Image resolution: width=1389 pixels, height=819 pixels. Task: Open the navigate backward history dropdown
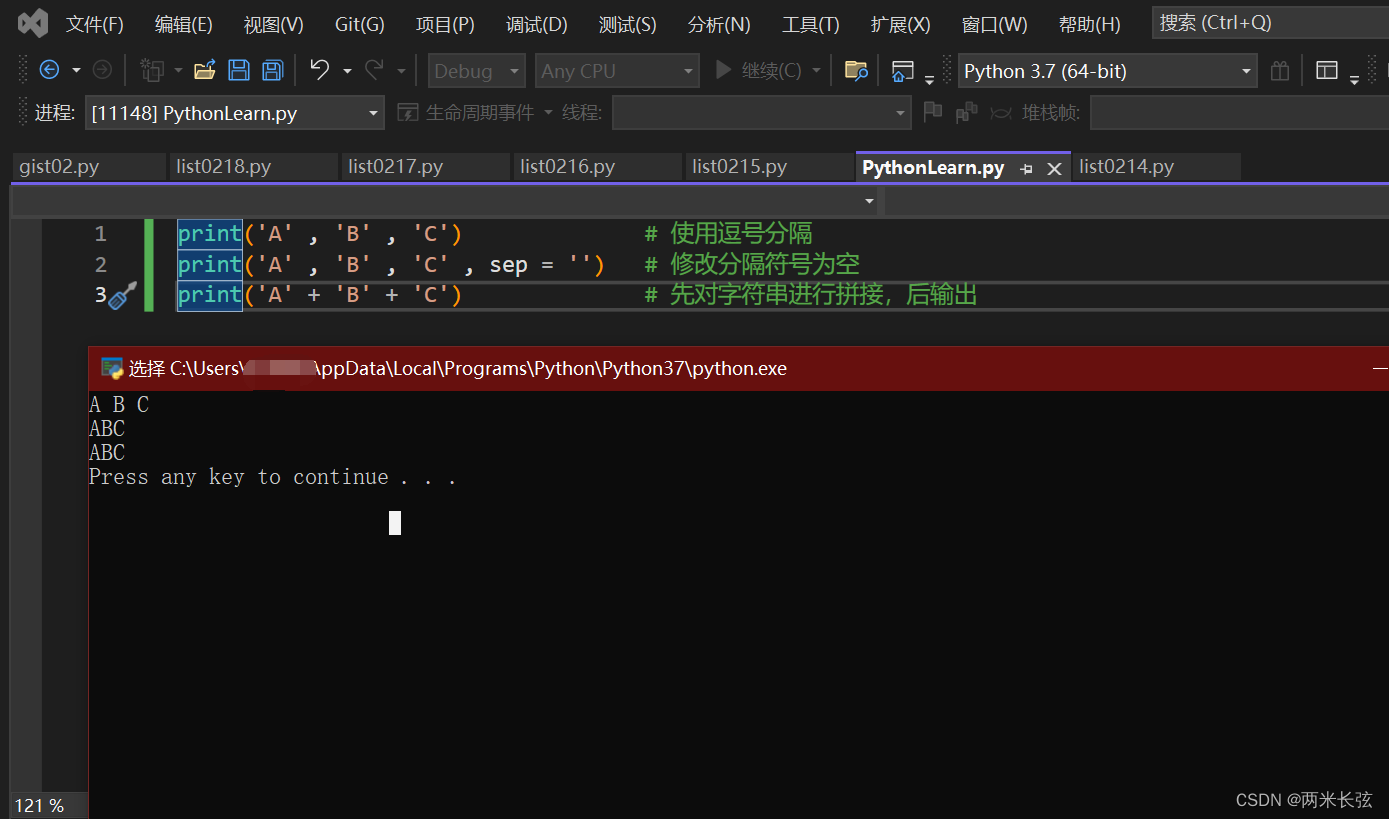click(76, 71)
